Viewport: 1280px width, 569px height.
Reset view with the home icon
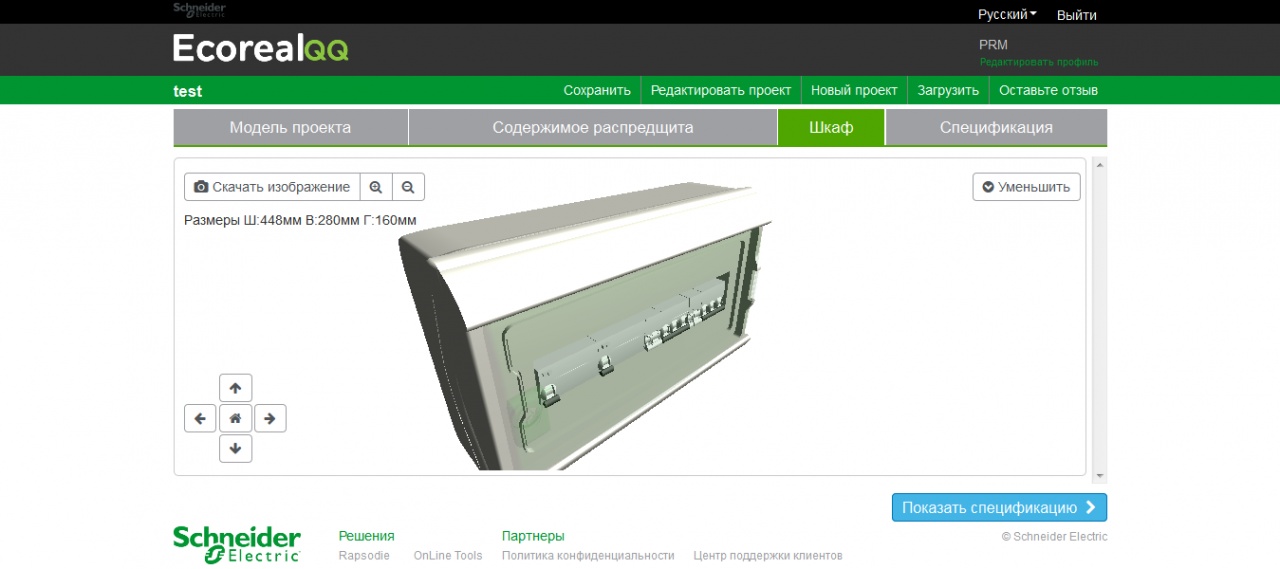235,418
